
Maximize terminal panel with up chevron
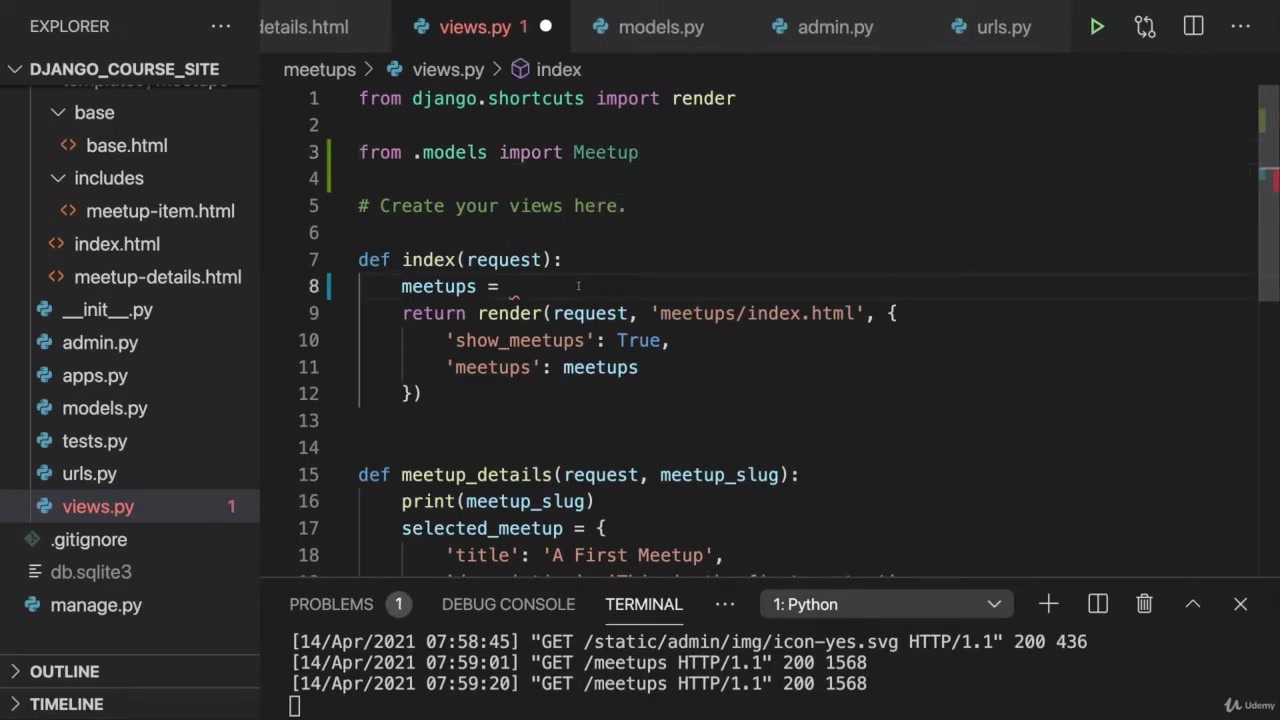tap(1193, 604)
